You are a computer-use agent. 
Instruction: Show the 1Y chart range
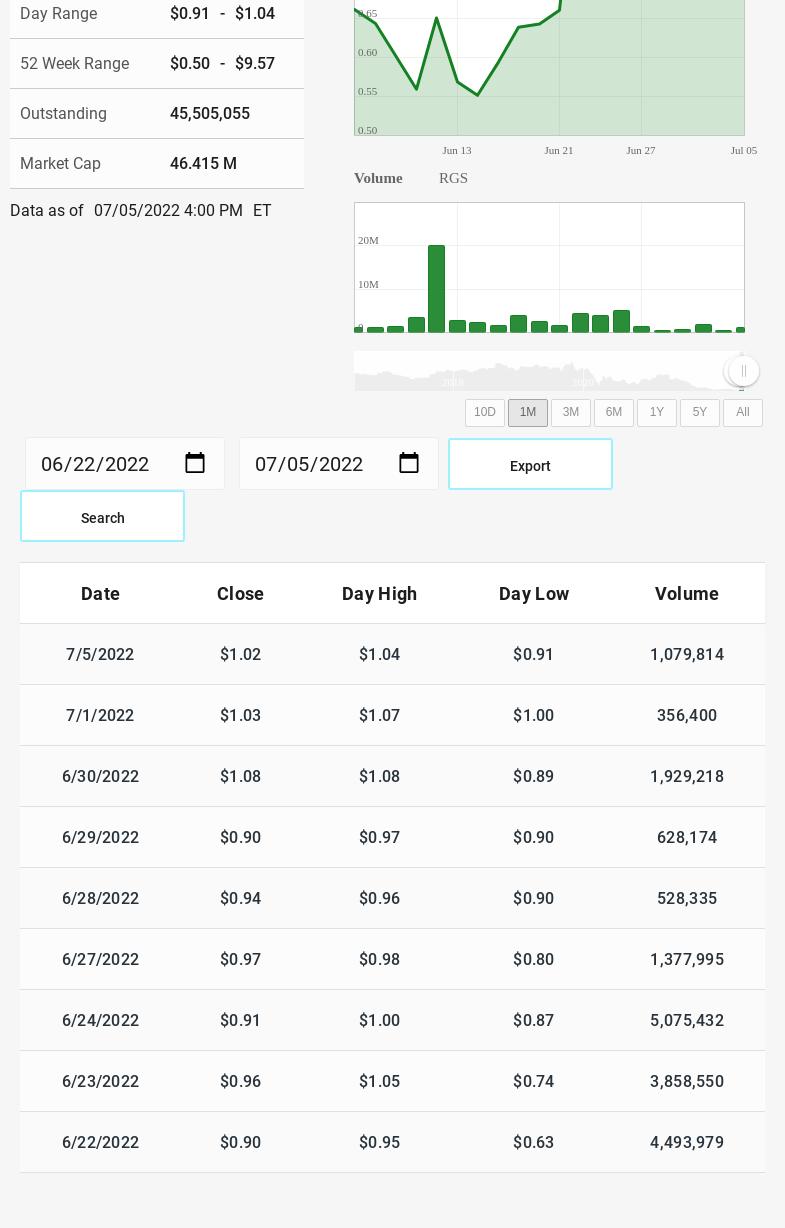point(657,413)
